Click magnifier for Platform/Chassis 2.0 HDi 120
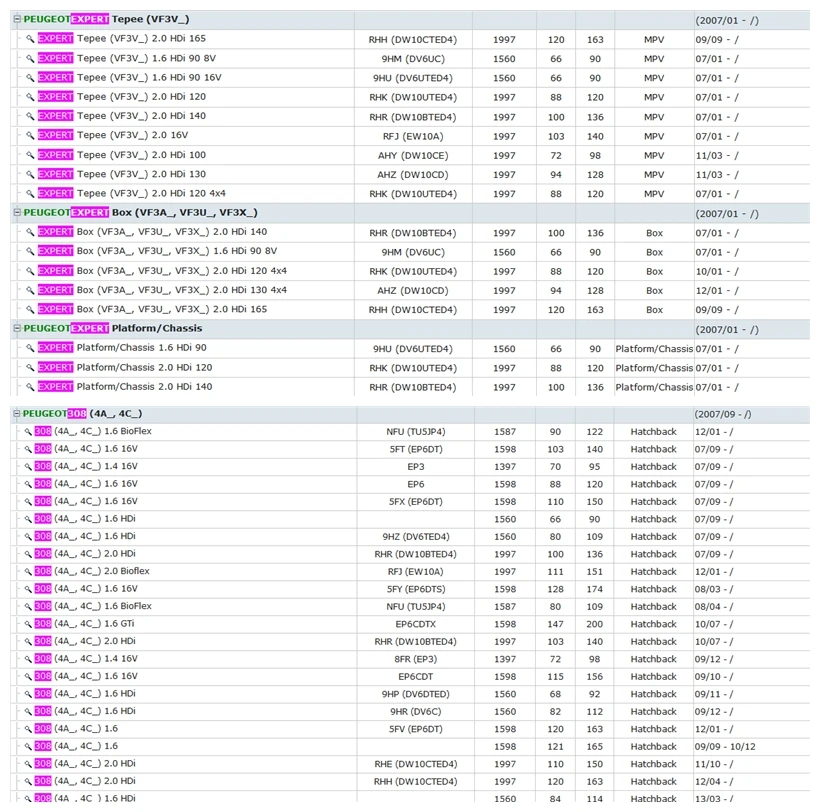This screenshot has width=820, height=812. click(30, 368)
